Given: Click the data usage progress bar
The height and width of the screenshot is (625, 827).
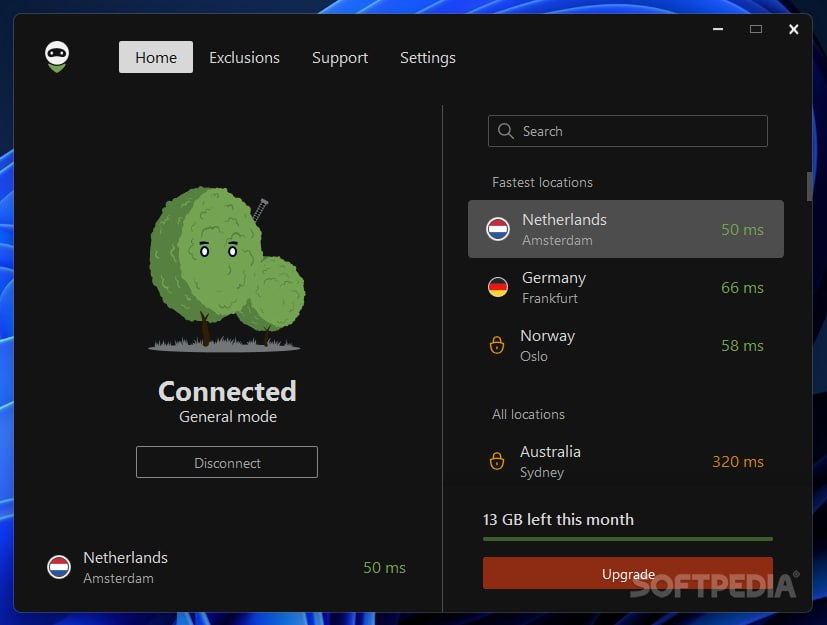Looking at the screenshot, I should [628, 539].
